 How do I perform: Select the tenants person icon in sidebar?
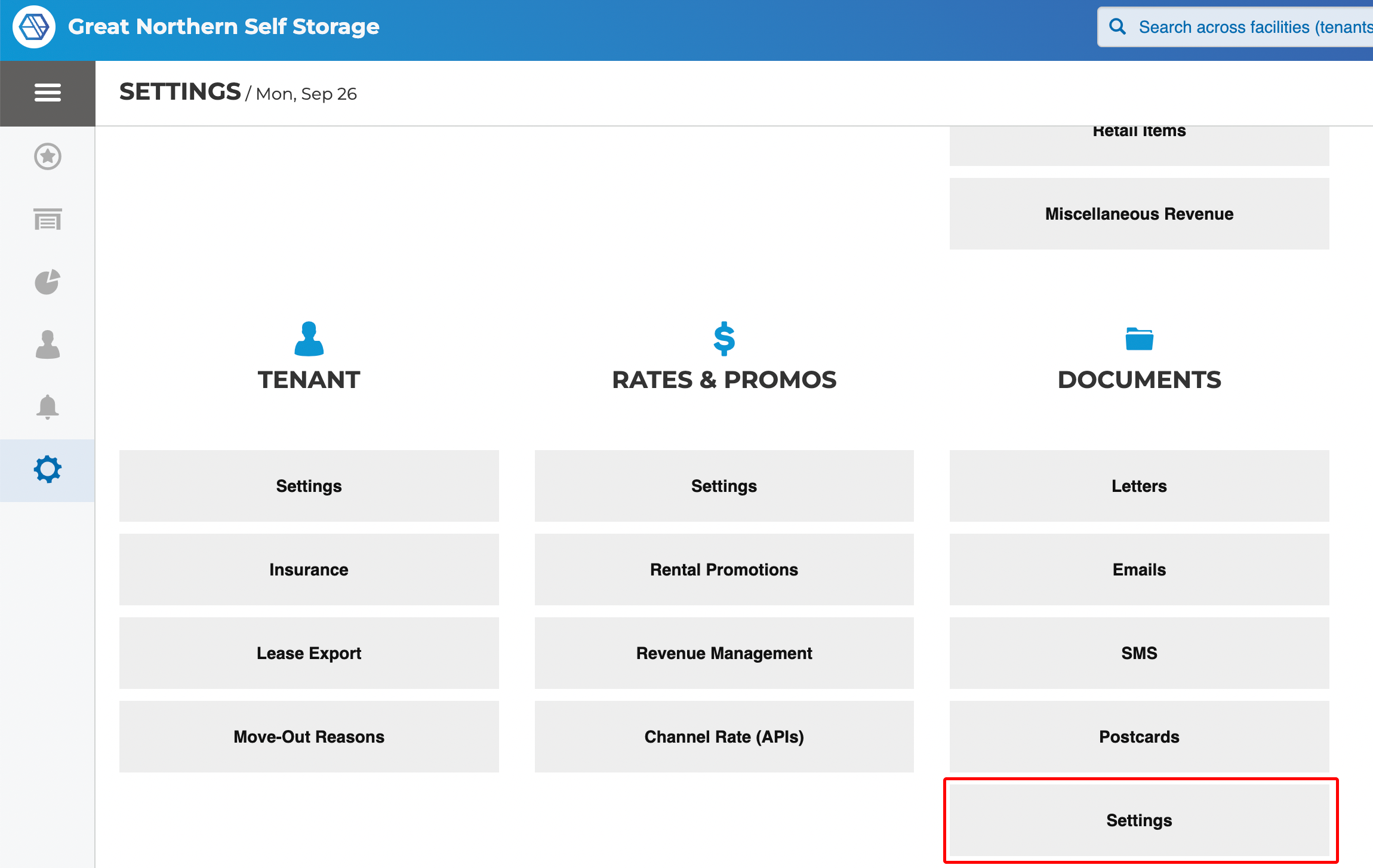[x=48, y=345]
